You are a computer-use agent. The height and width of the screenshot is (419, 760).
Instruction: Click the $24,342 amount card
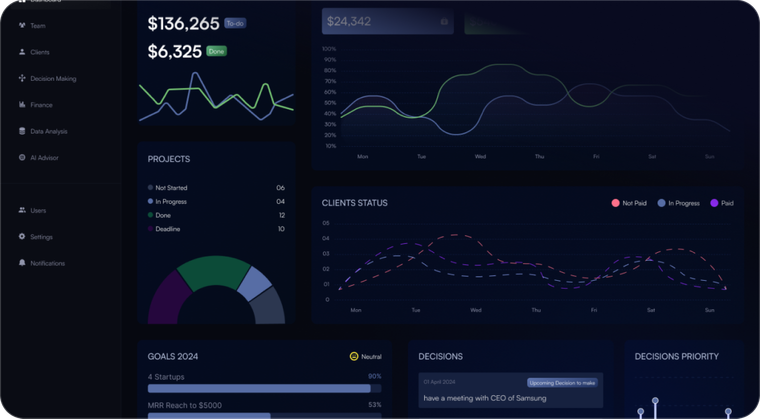387,21
